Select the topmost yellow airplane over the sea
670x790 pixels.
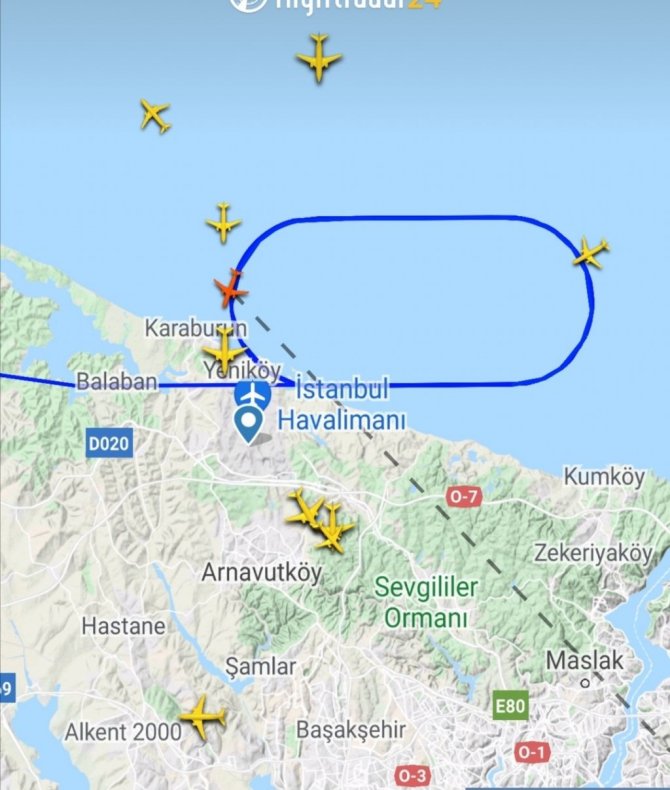(x=318, y=57)
